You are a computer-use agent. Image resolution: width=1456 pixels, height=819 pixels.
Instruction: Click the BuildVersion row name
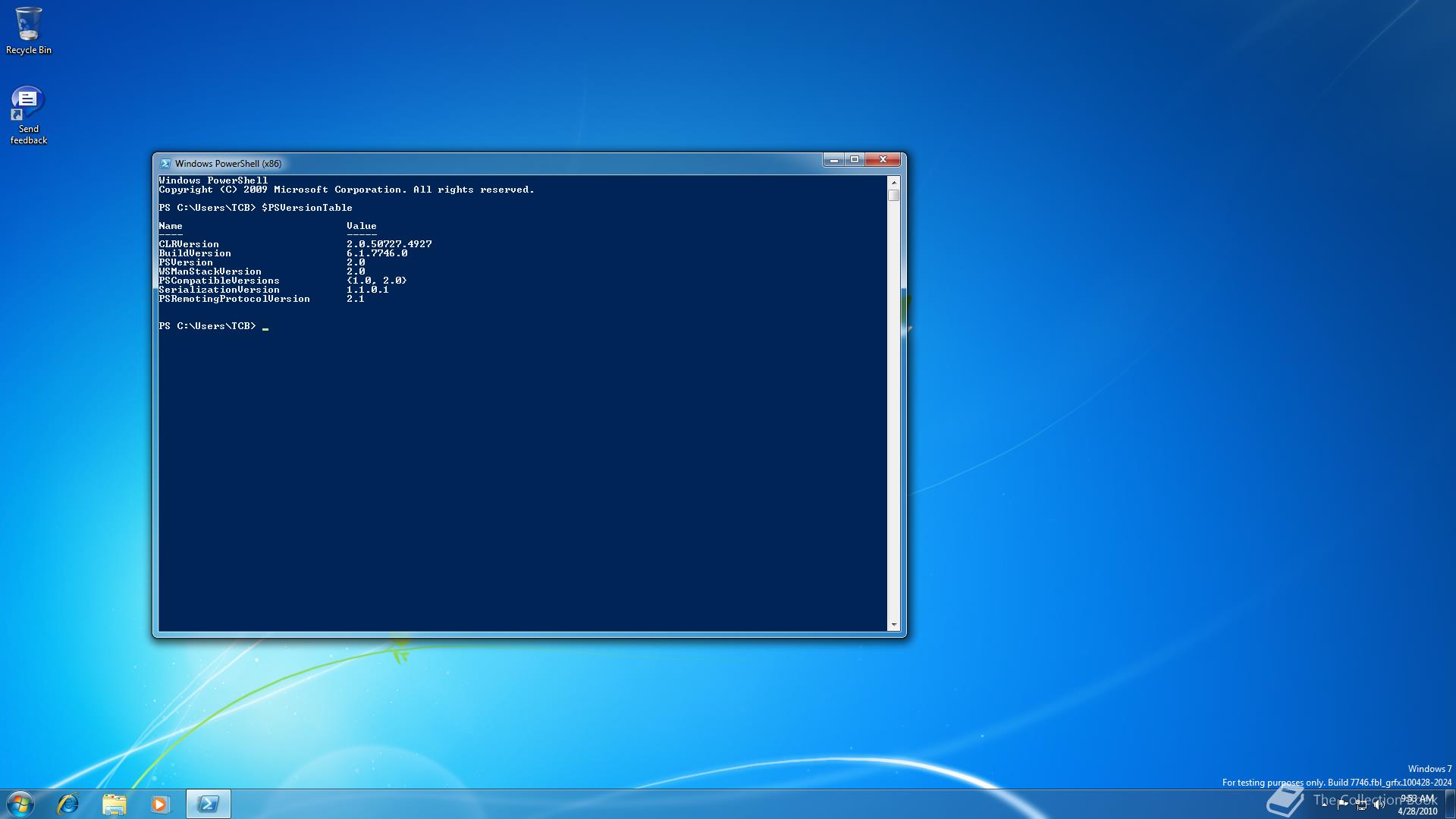coord(195,253)
